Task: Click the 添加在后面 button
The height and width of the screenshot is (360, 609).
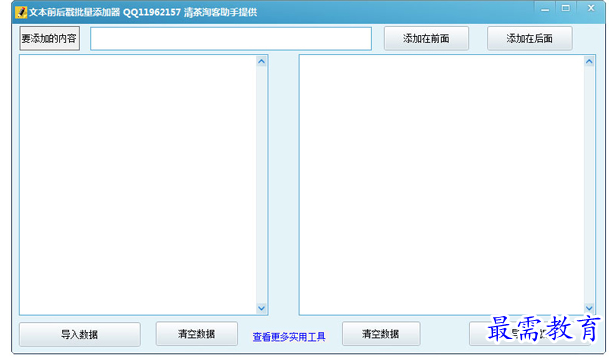Action: pos(529,38)
